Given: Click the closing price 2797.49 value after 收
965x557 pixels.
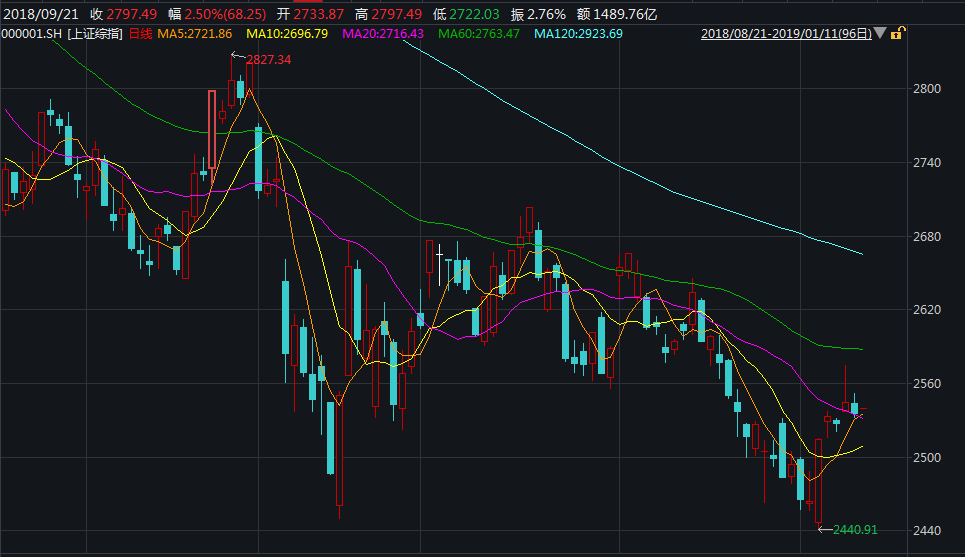Looking at the screenshot, I should pos(132,14).
